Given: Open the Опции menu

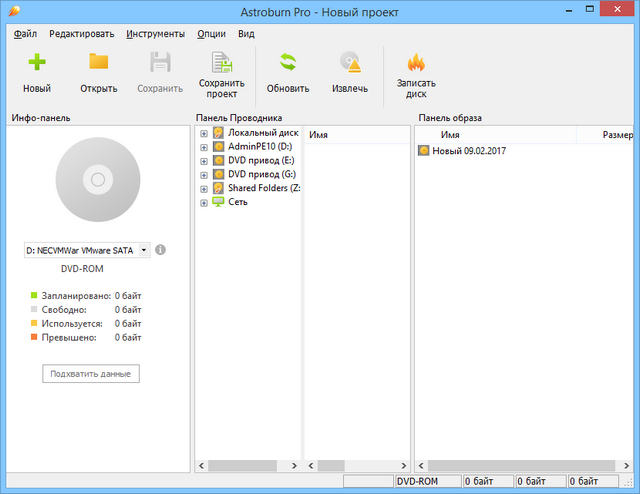Looking at the screenshot, I should (211, 33).
